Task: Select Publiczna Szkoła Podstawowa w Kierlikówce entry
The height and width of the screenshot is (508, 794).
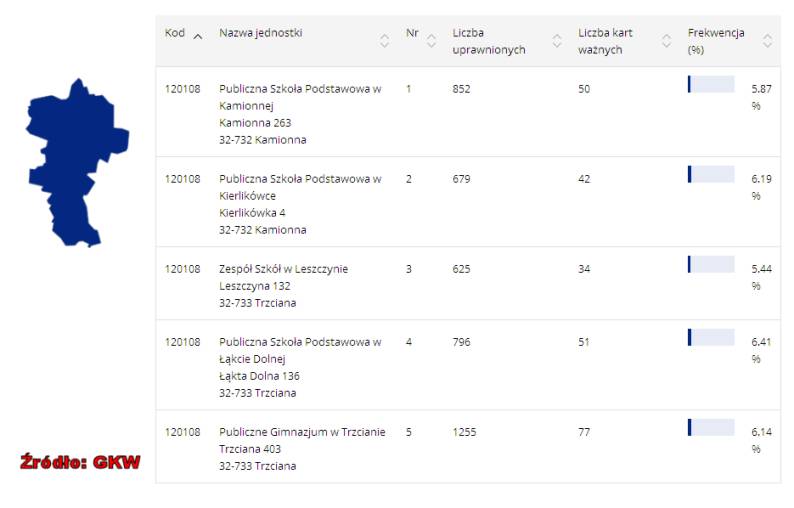Action: click(468, 202)
